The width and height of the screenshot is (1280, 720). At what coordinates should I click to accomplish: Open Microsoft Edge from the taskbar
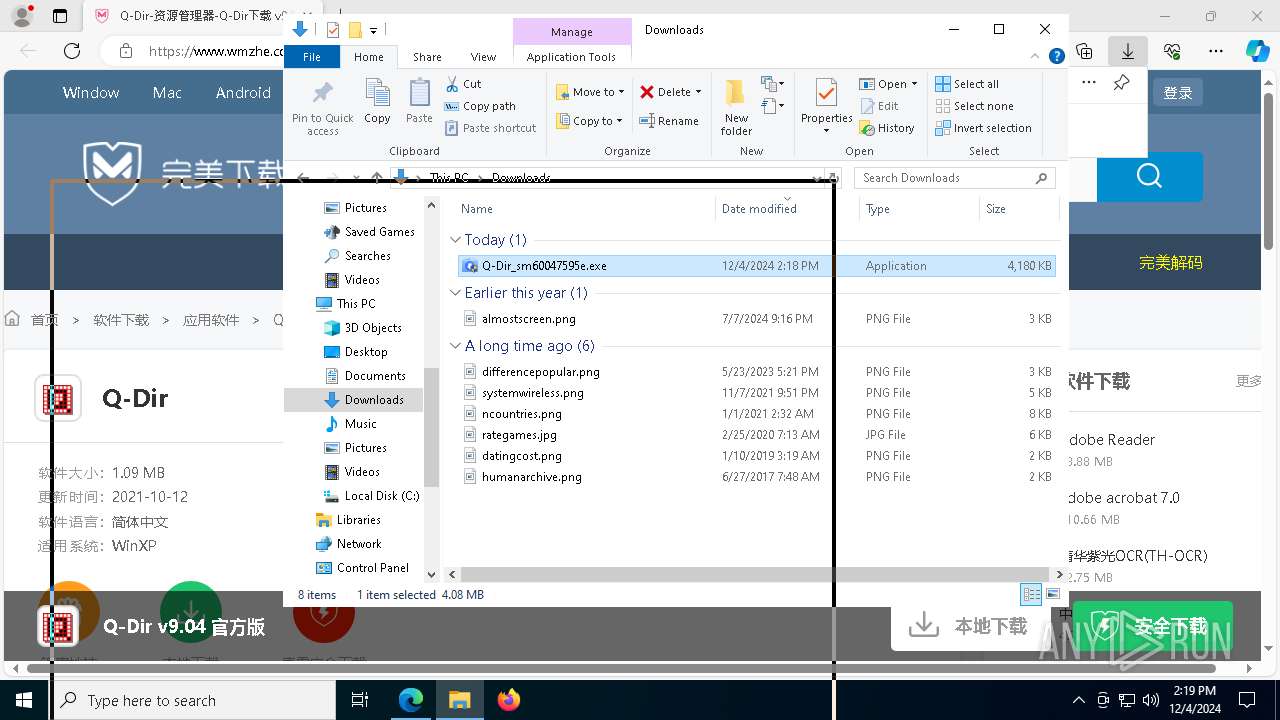click(411, 700)
